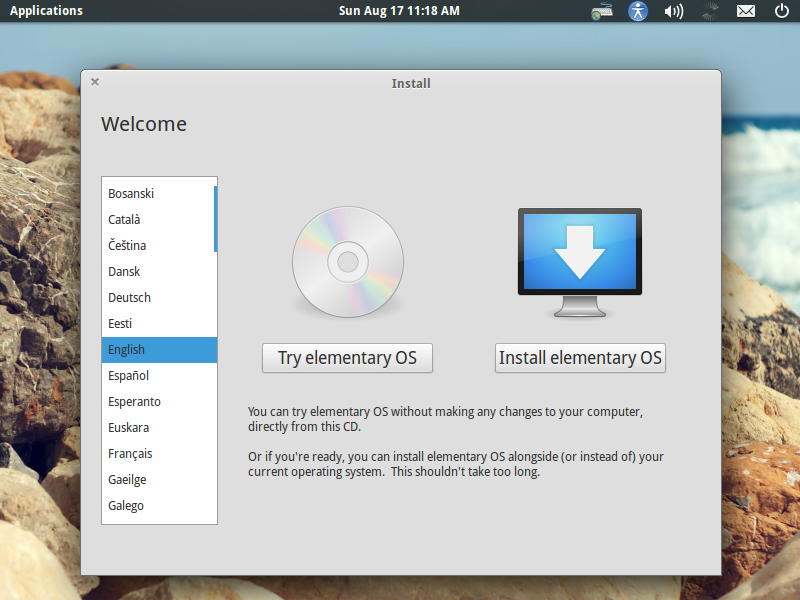Select Dansk language
The height and width of the screenshot is (600, 800).
point(159,272)
